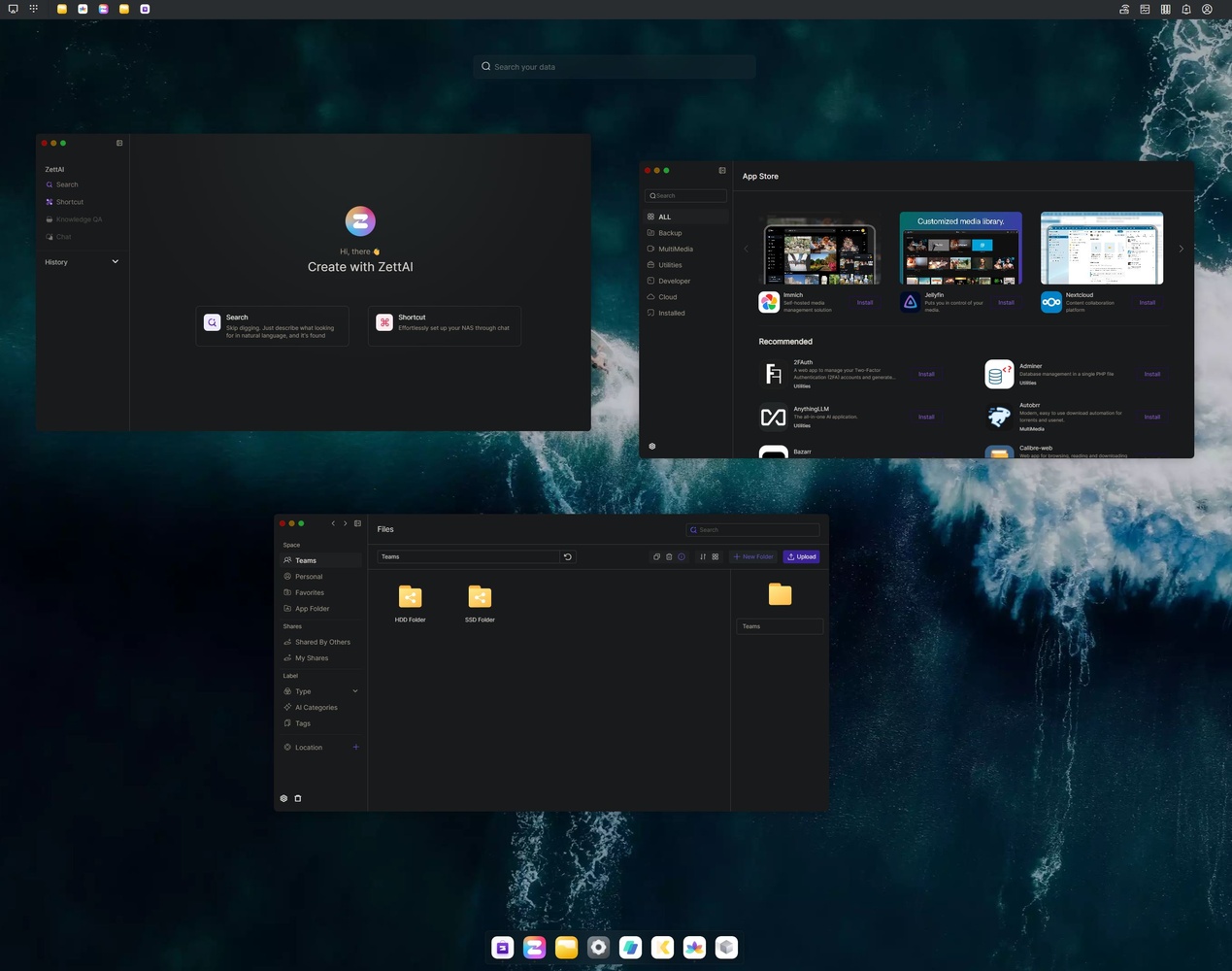Open the HDD Folder shared folder

click(410, 597)
